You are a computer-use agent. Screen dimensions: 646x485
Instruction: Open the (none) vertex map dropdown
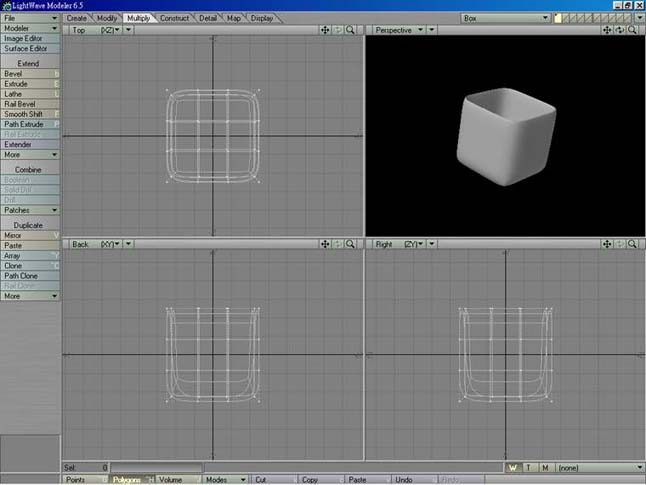[x=599, y=468]
